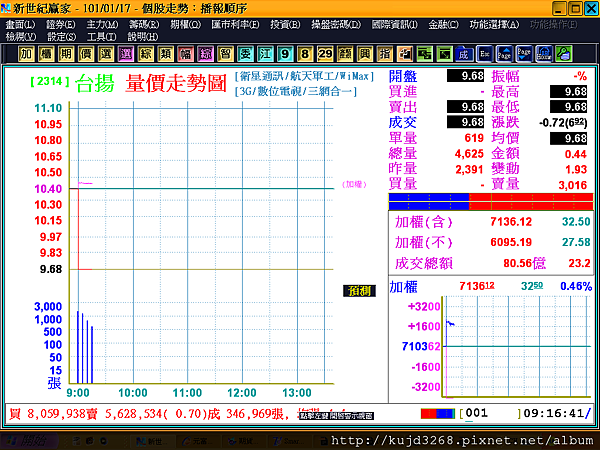Click the 0.46% percentage in index mini-chart header
This screenshot has height=450, width=600.
(576, 286)
